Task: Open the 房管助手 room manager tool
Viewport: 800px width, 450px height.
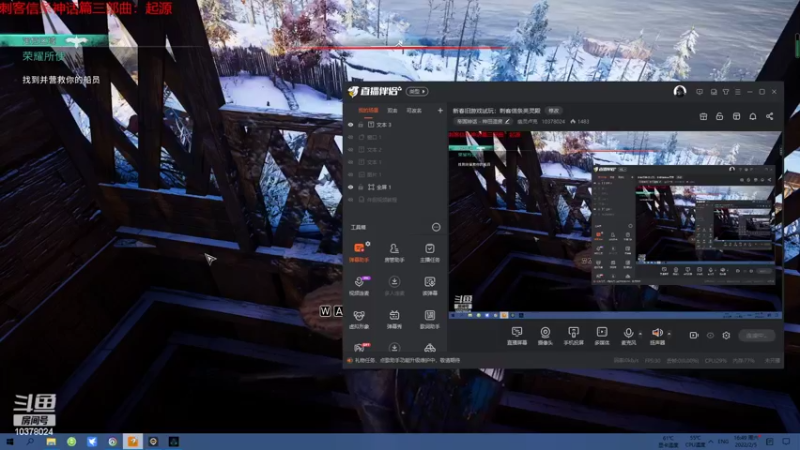Action: (394, 252)
